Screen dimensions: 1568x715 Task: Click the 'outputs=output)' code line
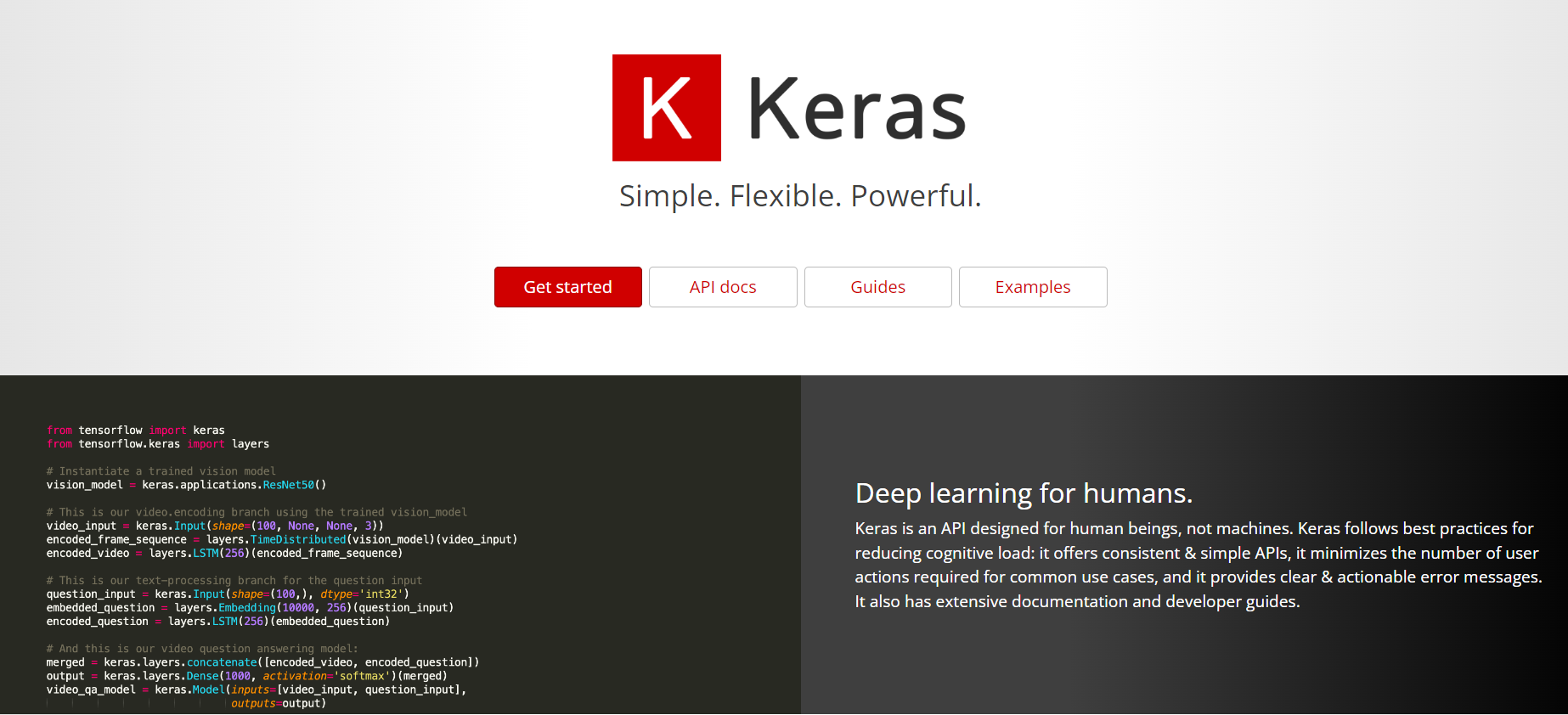(x=279, y=703)
